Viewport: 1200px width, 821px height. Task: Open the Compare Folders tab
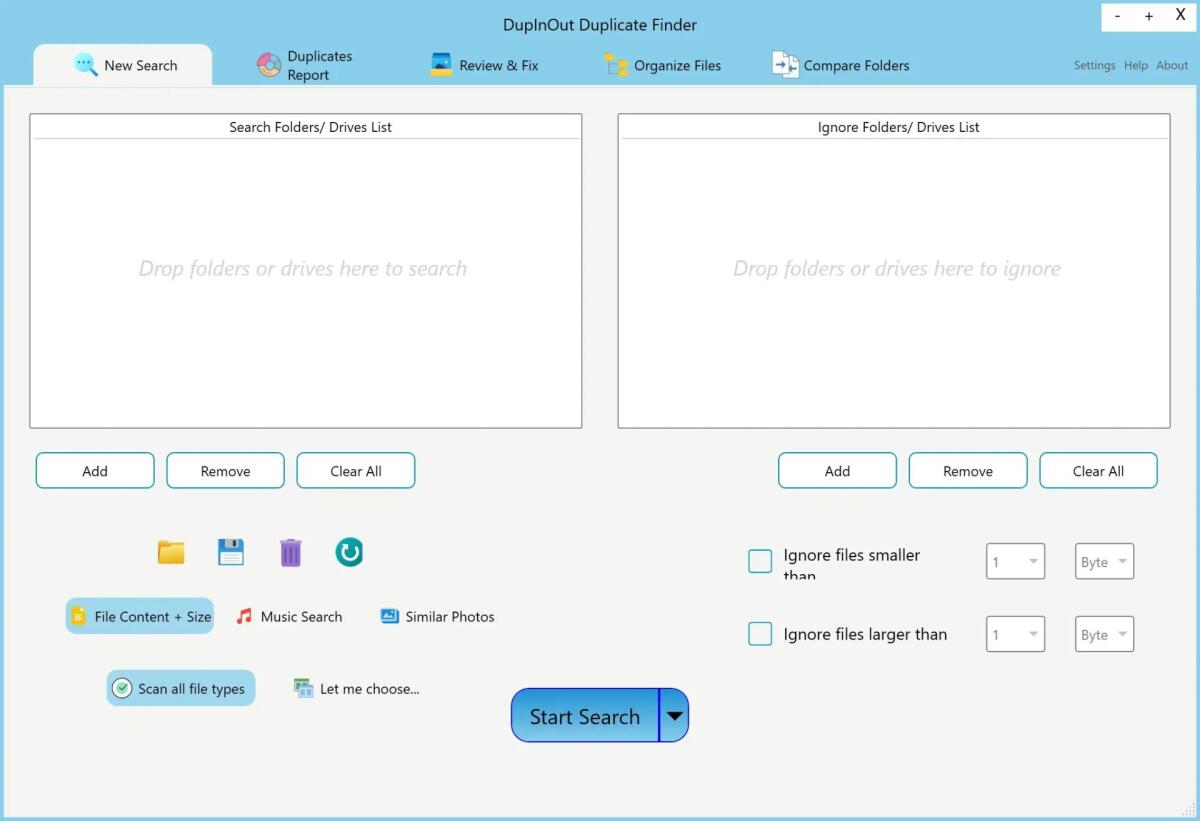(844, 64)
